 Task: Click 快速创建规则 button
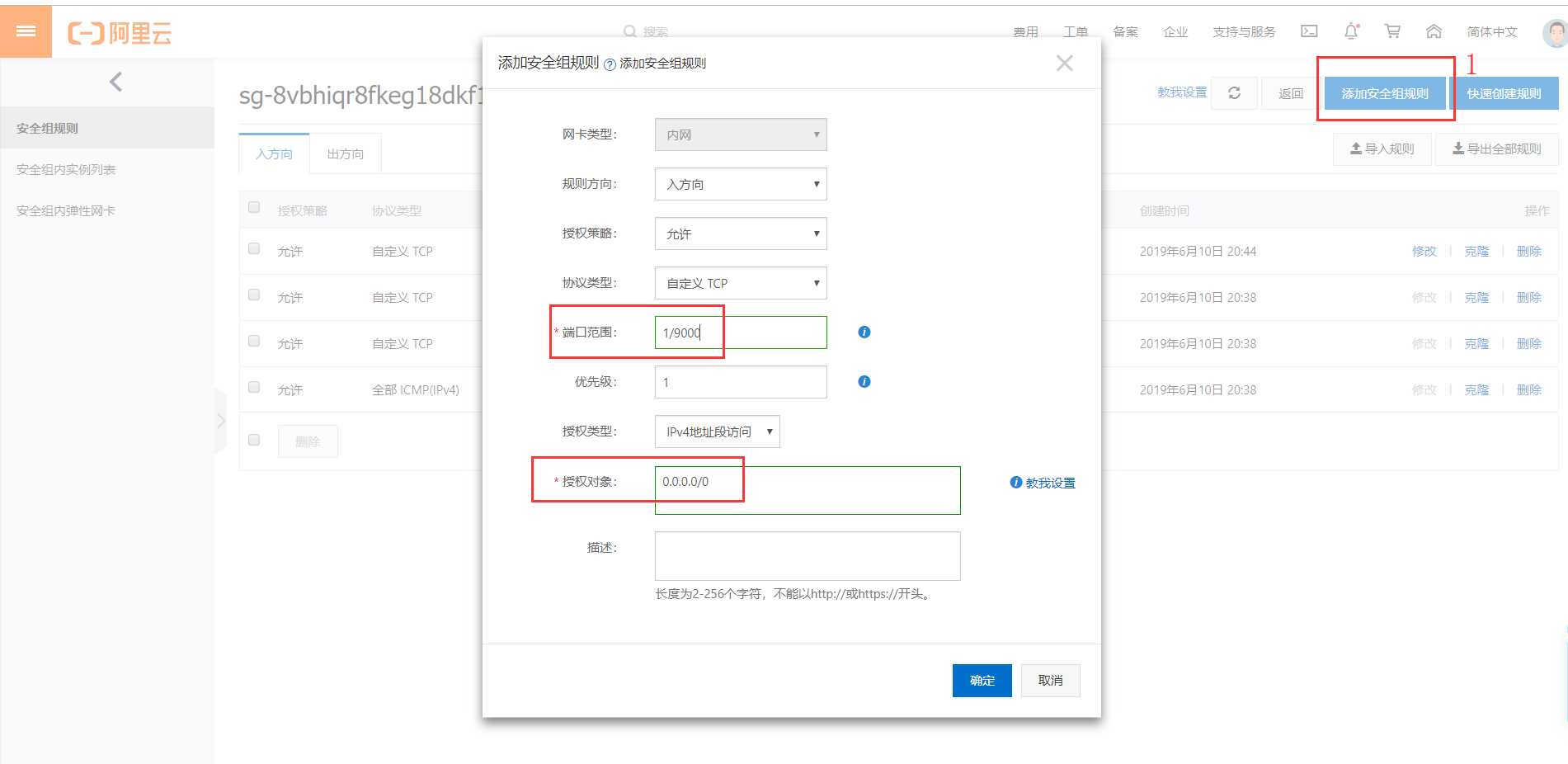tap(1504, 93)
